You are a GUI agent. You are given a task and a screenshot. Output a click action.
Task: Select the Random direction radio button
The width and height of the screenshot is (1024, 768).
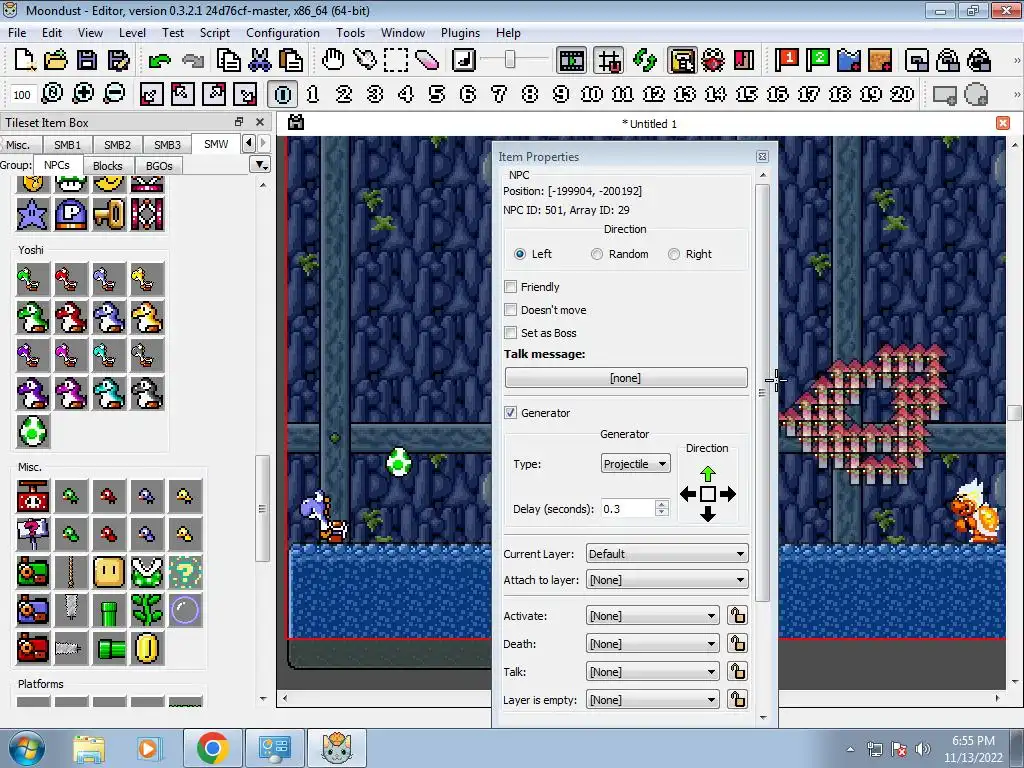[x=597, y=254]
